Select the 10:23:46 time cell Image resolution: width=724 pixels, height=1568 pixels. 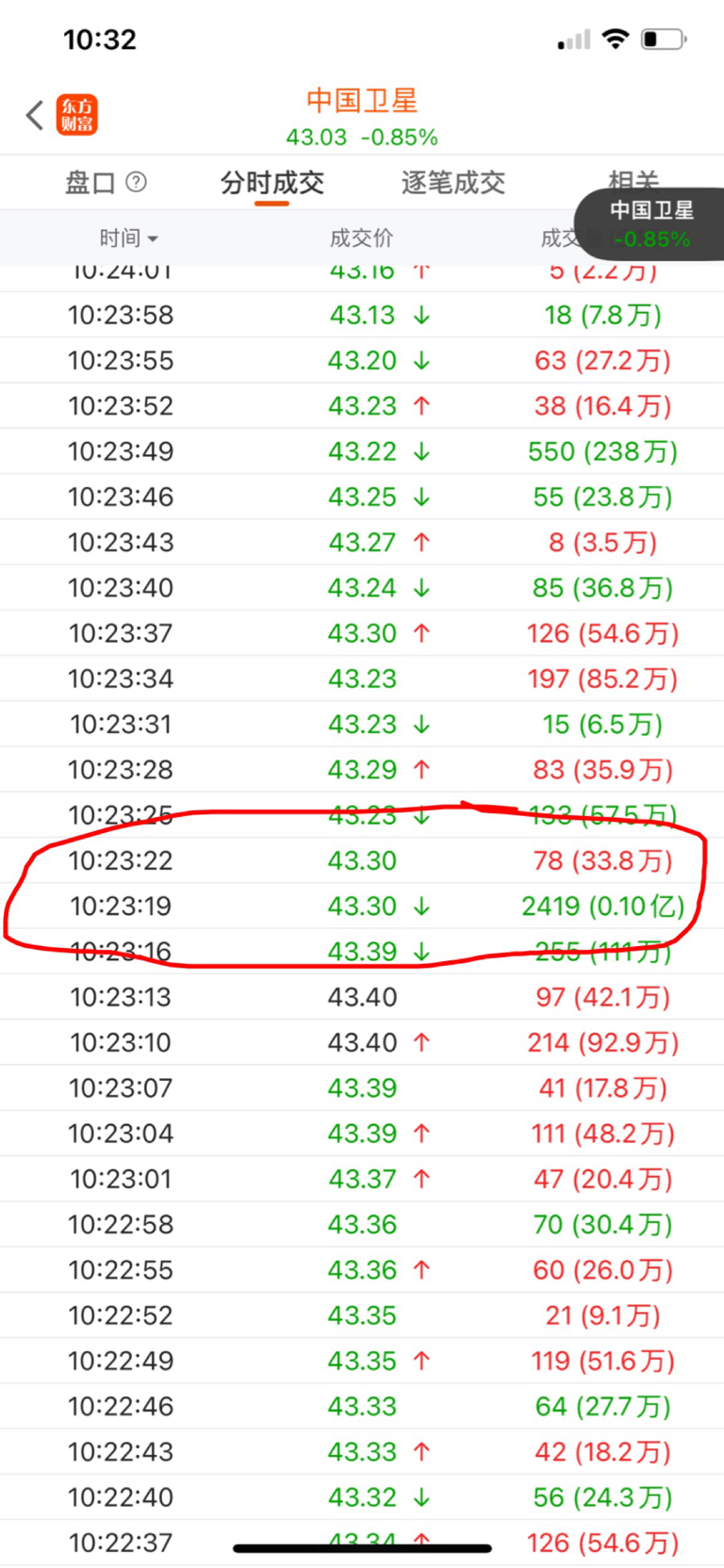click(x=121, y=497)
